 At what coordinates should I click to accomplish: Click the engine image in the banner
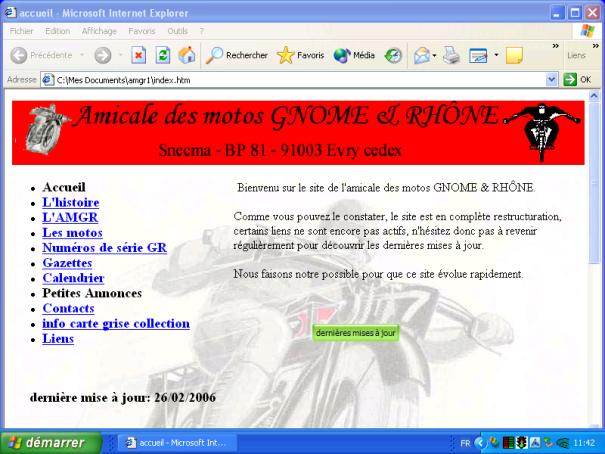click(x=46, y=129)
